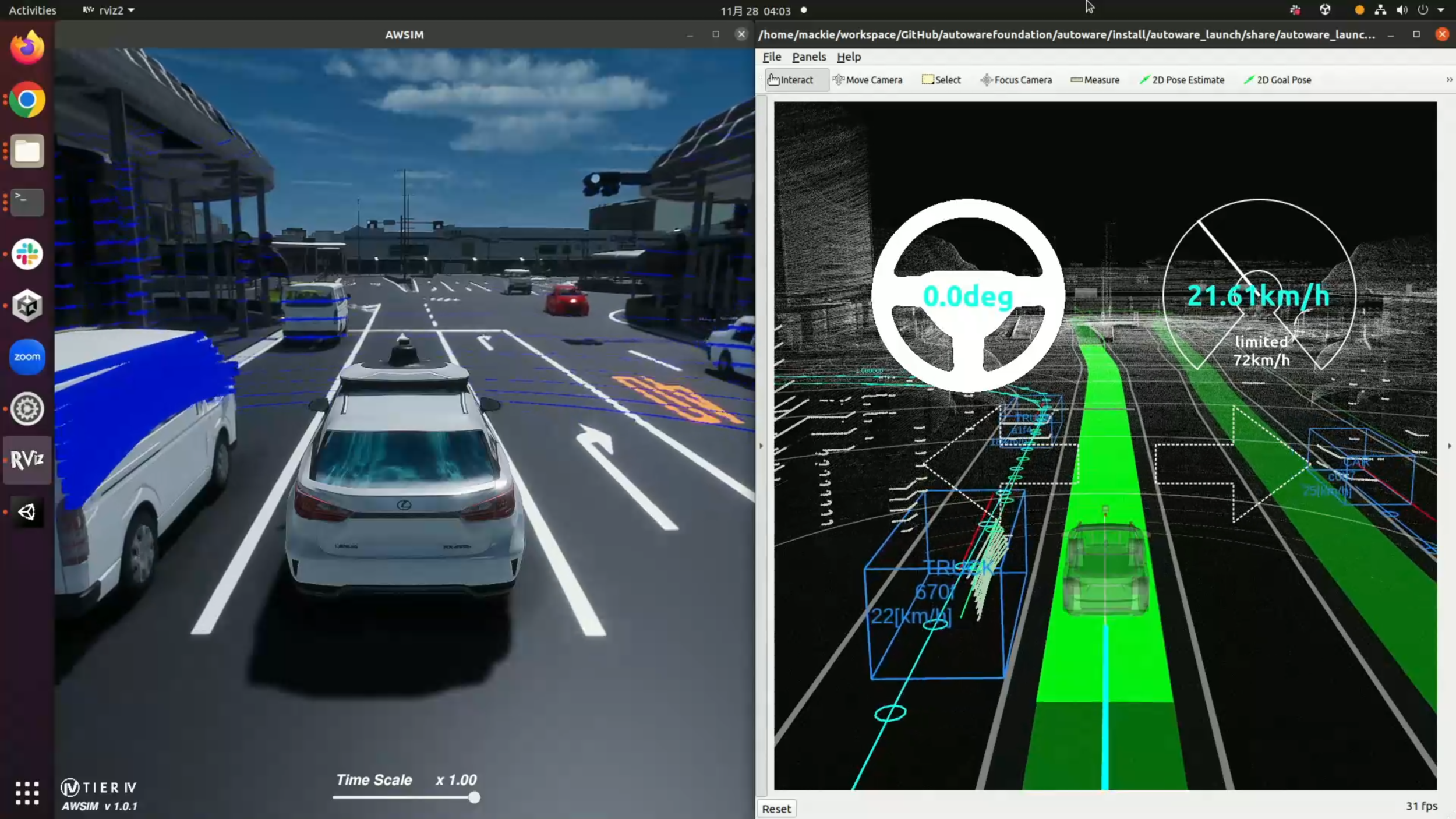
Task: Open Unity Hub from the dock
Action: (x=27, y=305)
